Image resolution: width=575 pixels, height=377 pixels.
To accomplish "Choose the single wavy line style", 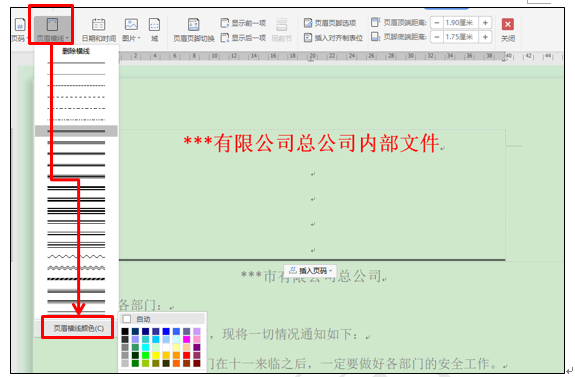I will tap(76, 256).
